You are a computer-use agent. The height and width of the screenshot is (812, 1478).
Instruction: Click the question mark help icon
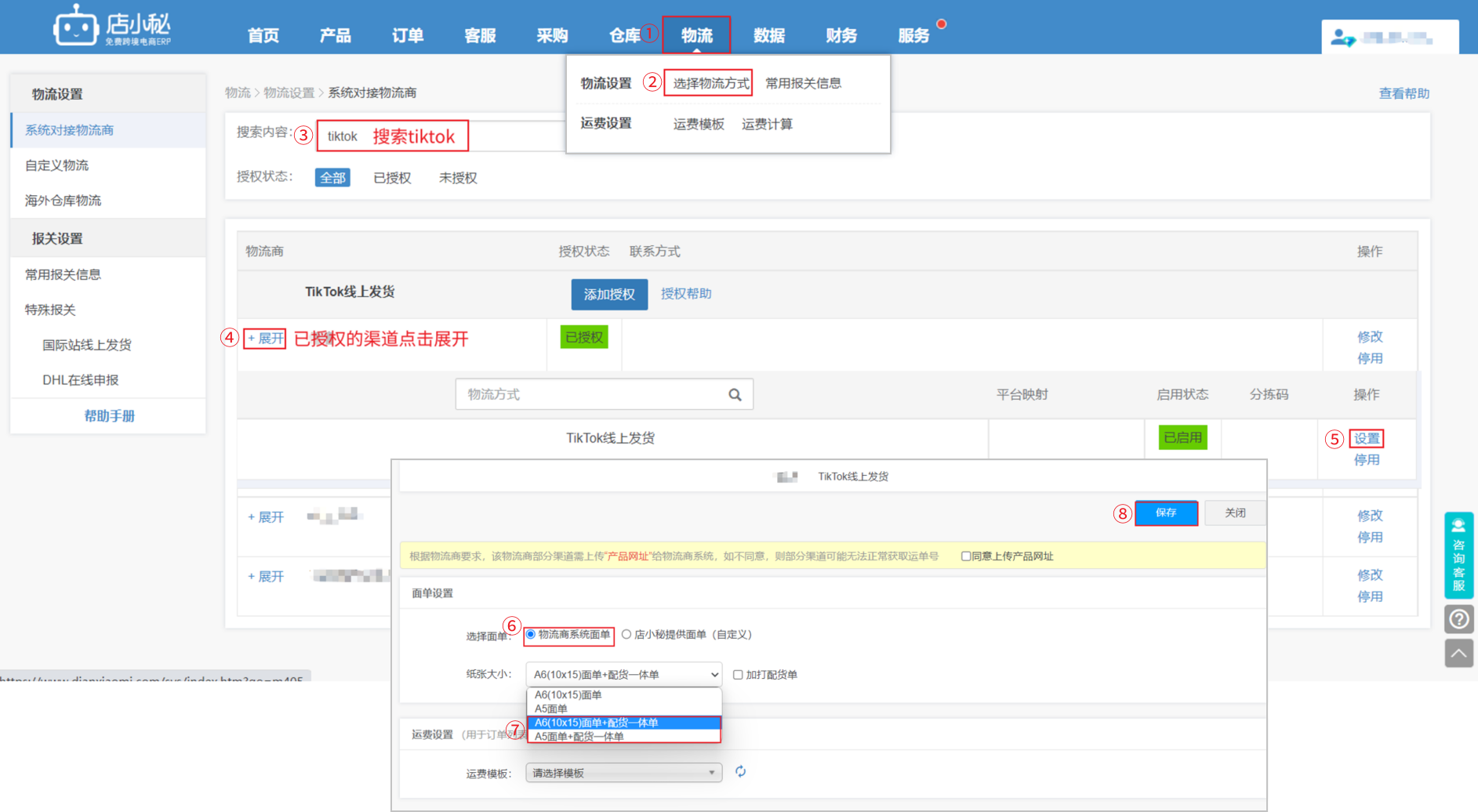(x=1458, y=619)
